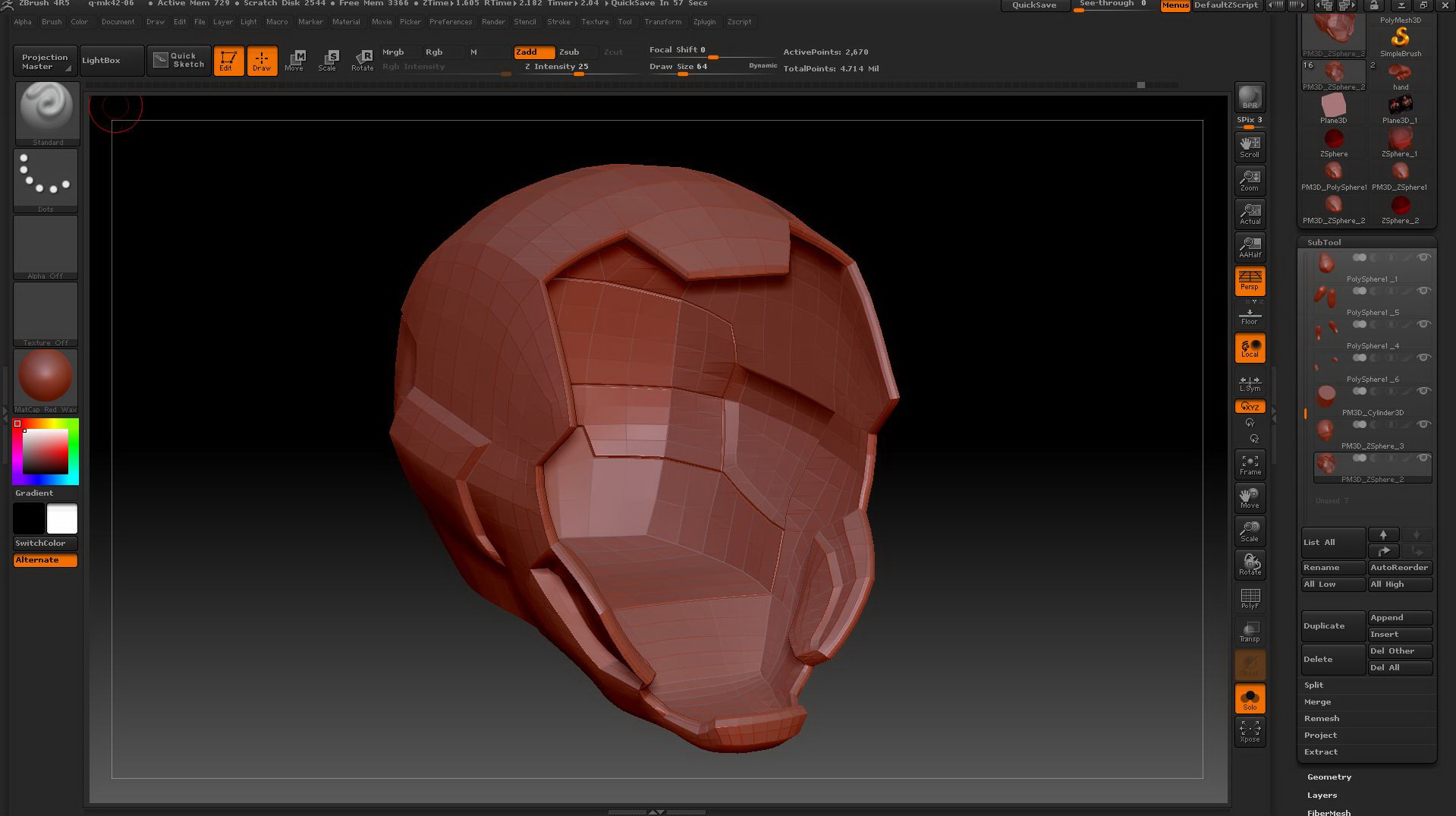The width and height of the screenshot is (1456, 816).
Task: Expand the Layers palette section
Action: 1322,795
